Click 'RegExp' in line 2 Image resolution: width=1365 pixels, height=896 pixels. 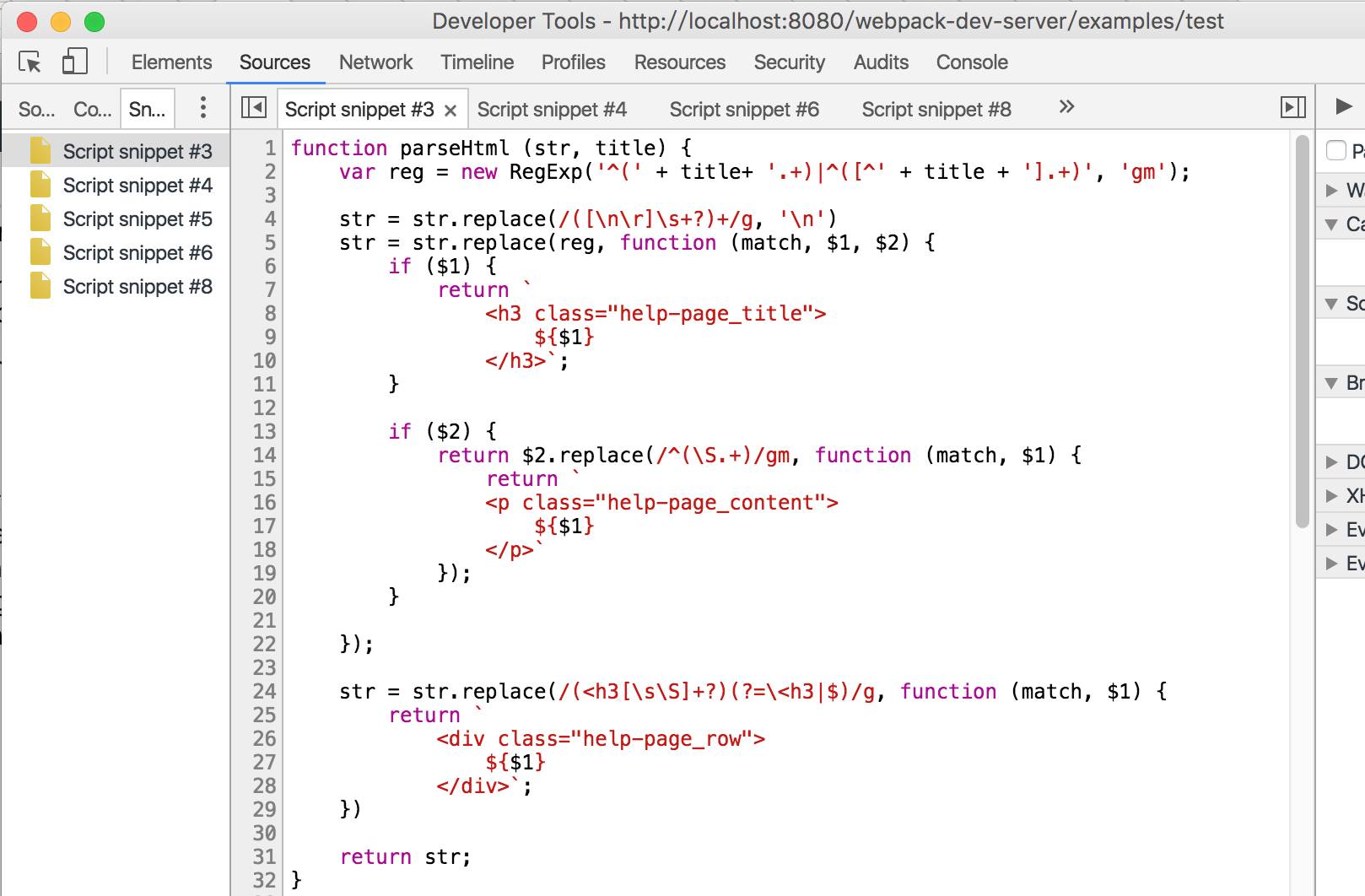coord(545,172)
